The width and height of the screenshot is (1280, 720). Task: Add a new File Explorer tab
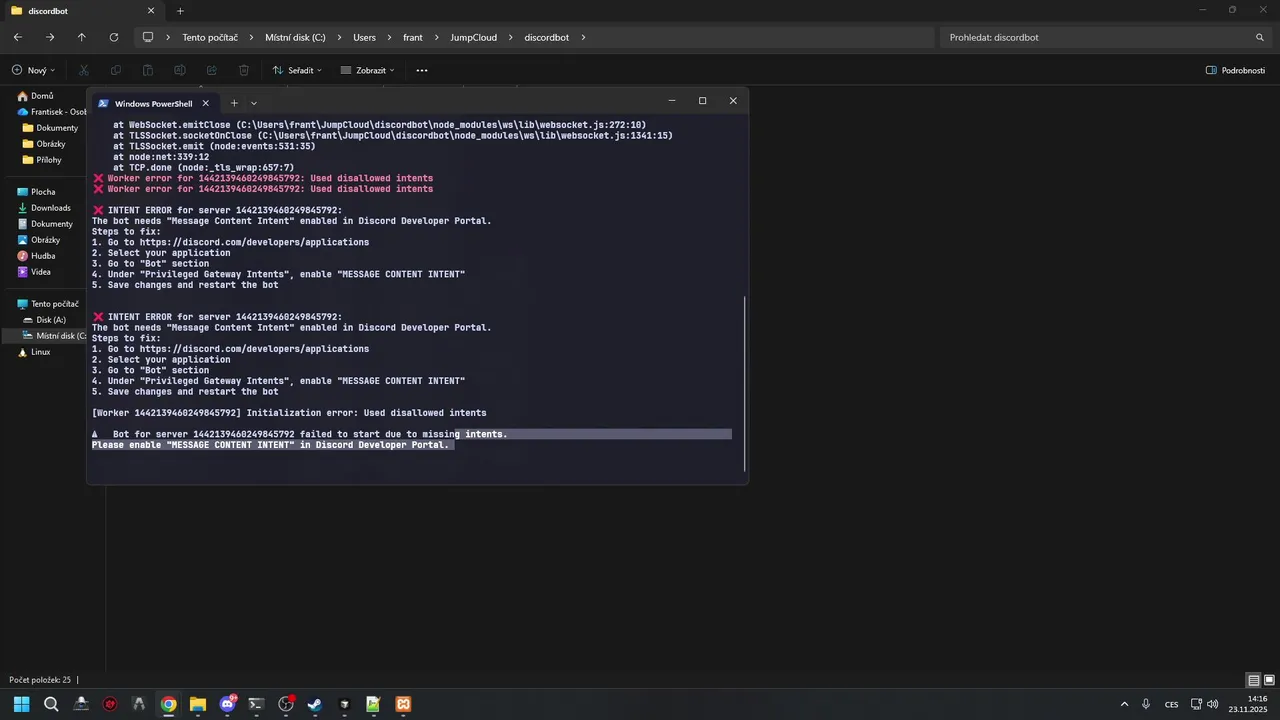pos(180,11)
